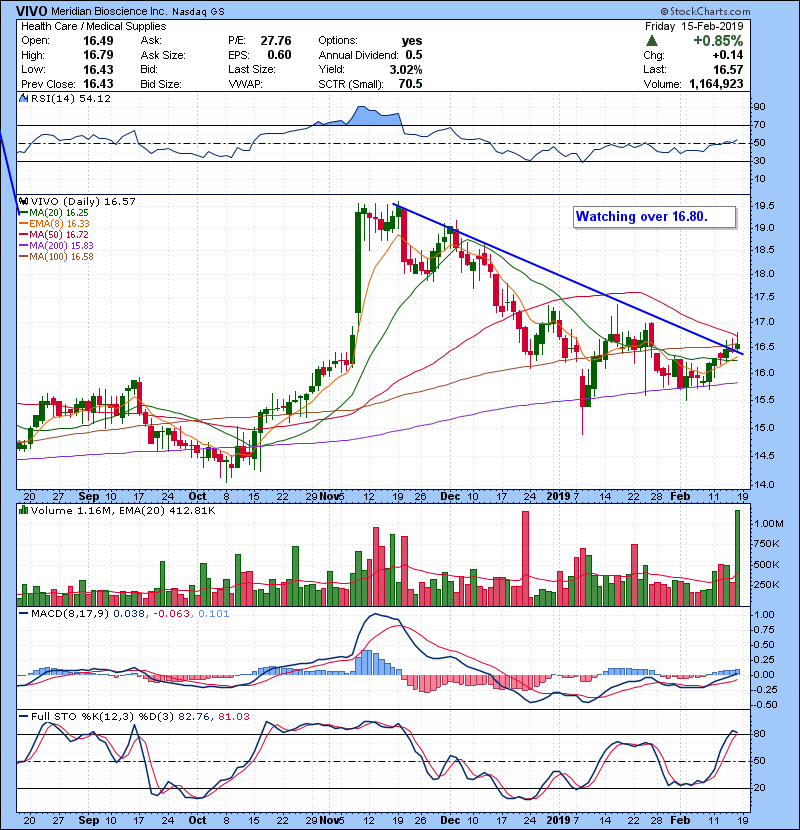The image size is (800, 830).
Task: Click the VIVO Daily candlestick icon
Action: [23, 201]
